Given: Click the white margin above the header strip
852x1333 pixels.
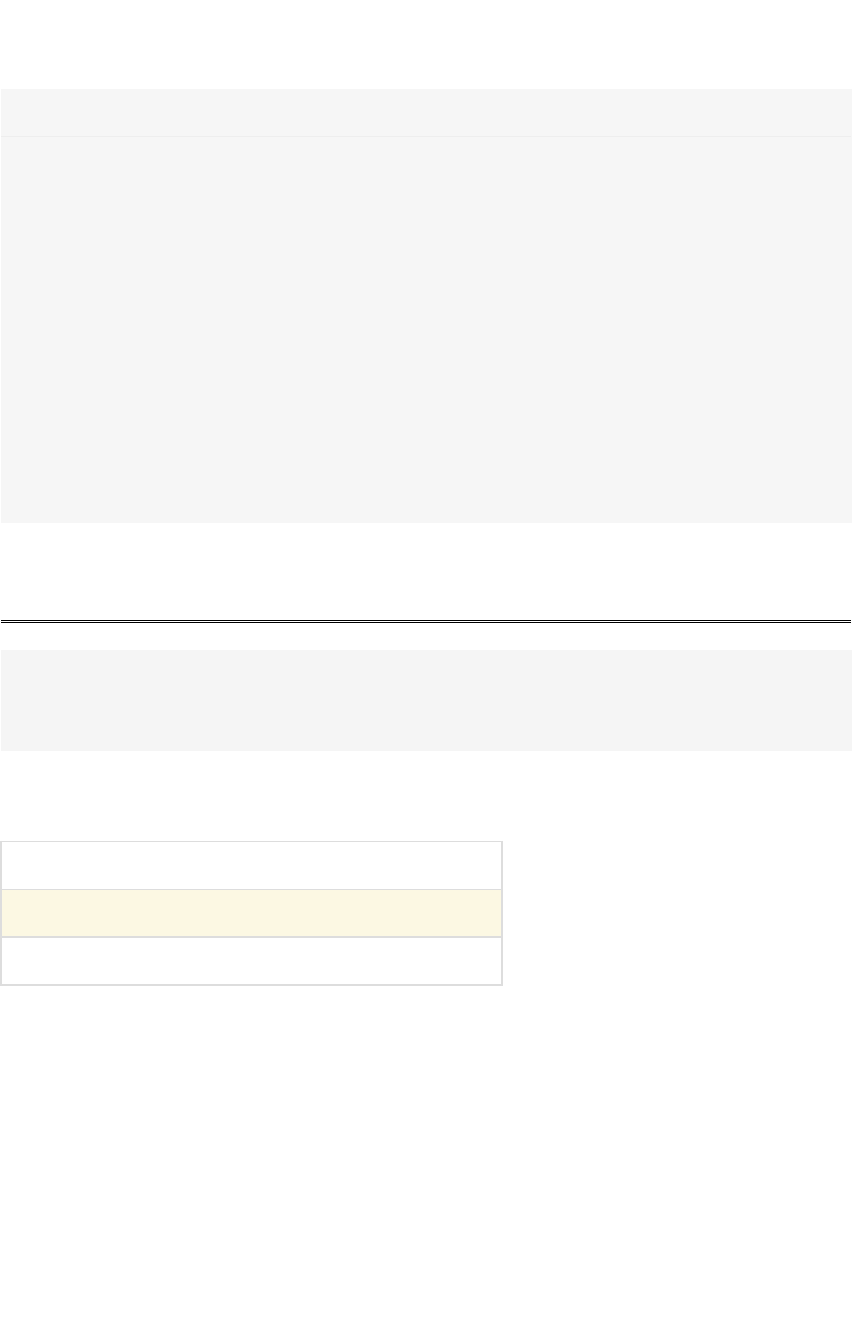Looking at the screenshot, I should pos(426,44).
